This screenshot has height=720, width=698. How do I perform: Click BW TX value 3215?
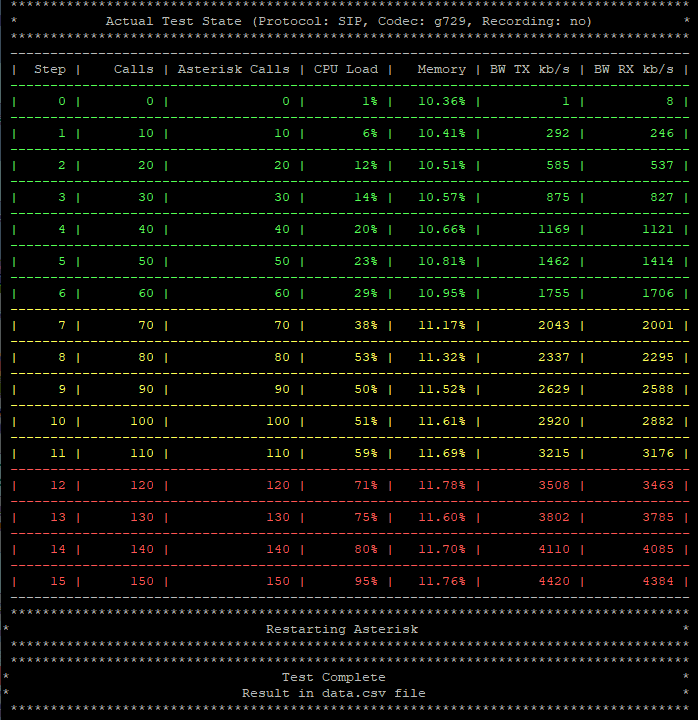point(554,453)
